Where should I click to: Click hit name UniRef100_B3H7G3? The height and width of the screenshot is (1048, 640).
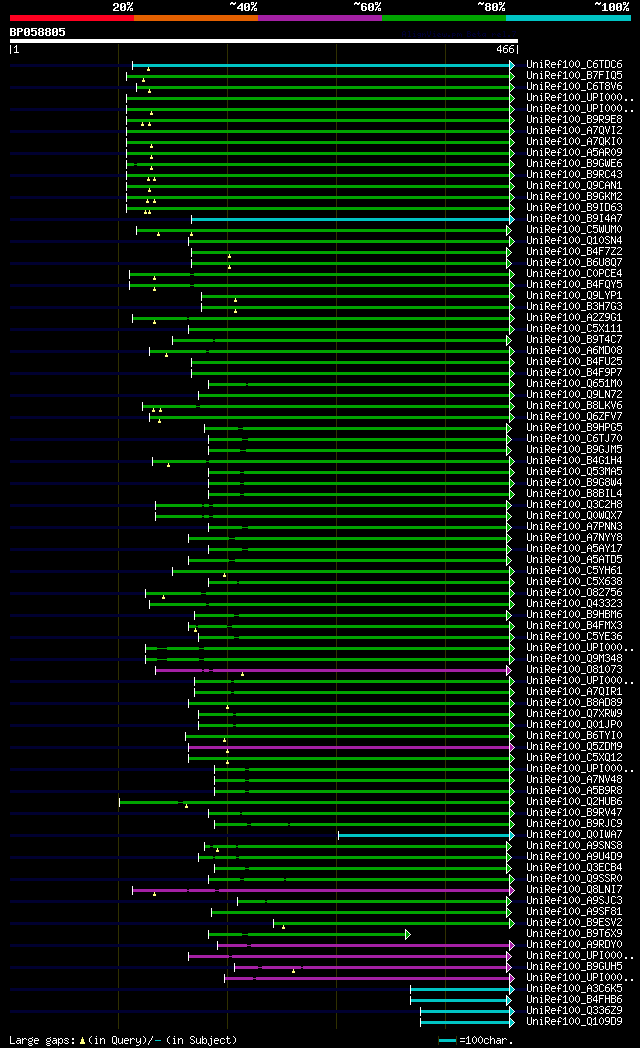click(x=574, y=307)
